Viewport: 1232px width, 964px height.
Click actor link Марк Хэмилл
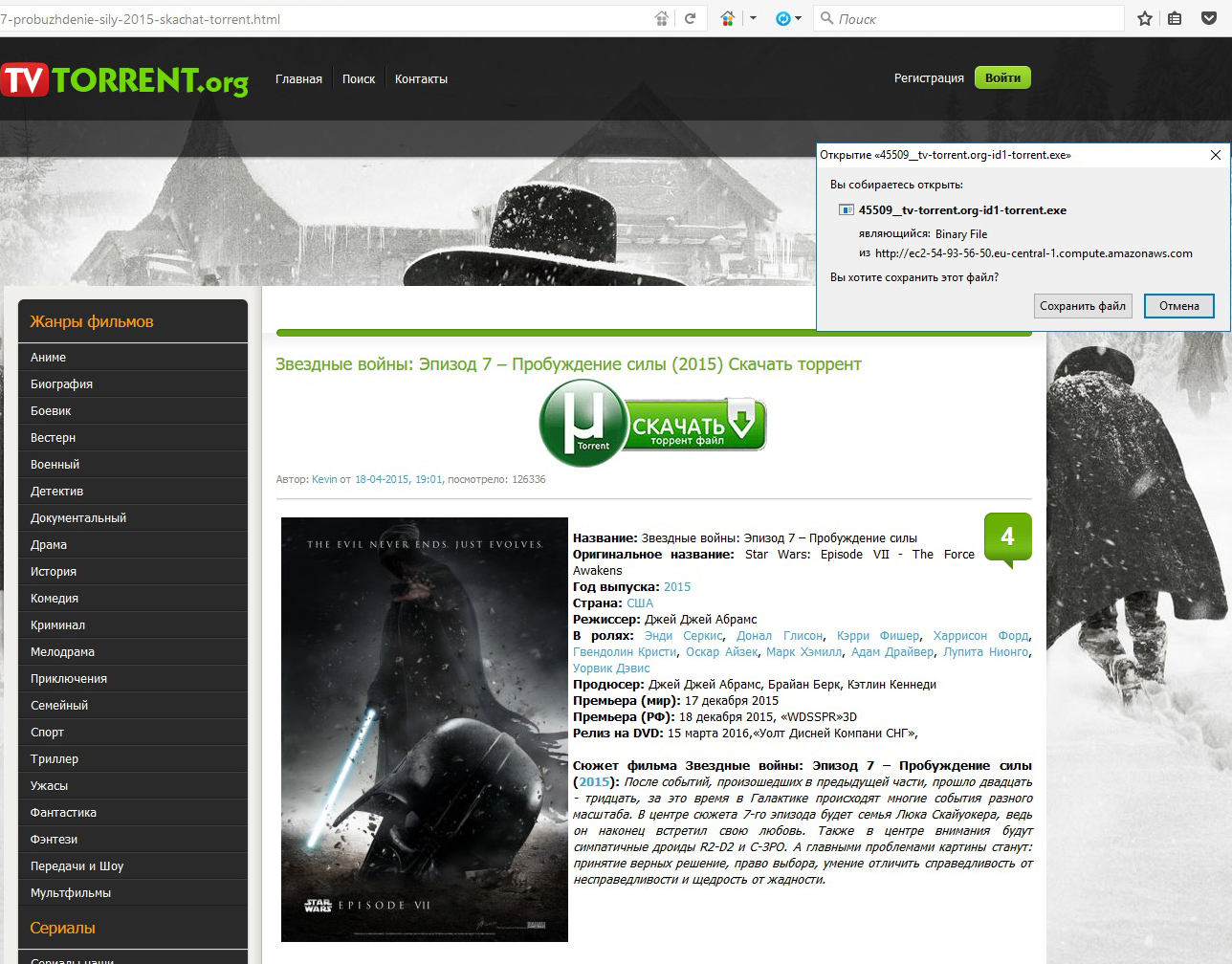(804, 652)
